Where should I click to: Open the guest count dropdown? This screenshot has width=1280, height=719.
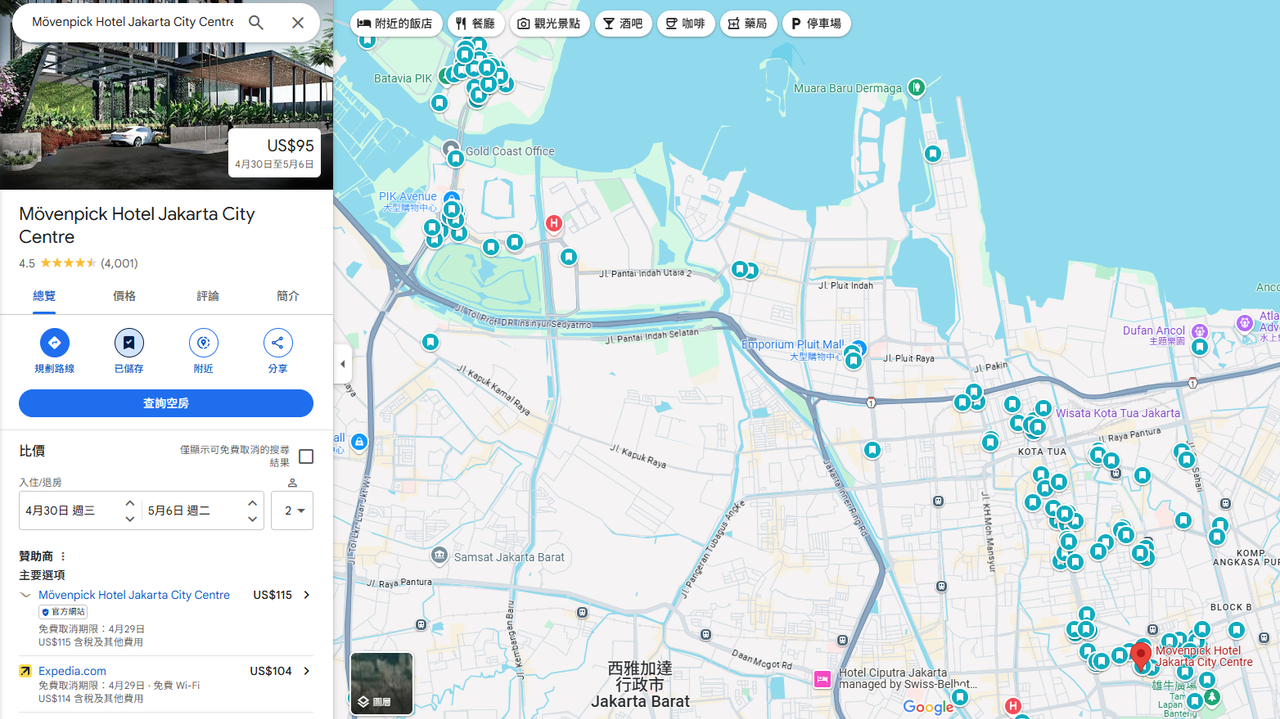coord(294,510)
